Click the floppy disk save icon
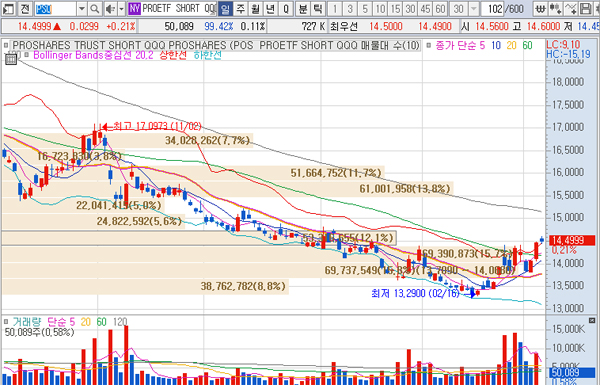The image size is (600, 385). click(585, 8)
